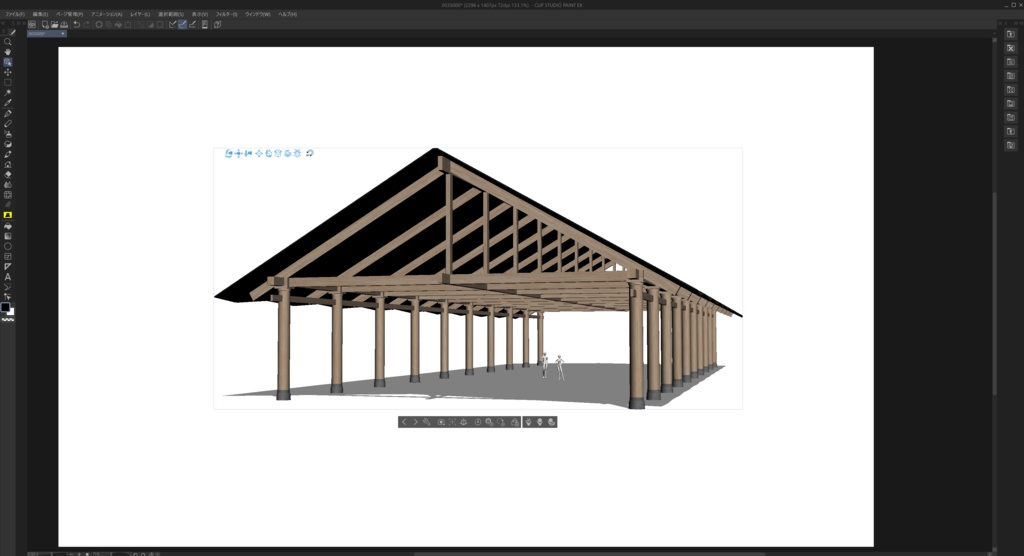
Task: Open the ヘルプ(H) menu
Action: coord(287,14)
